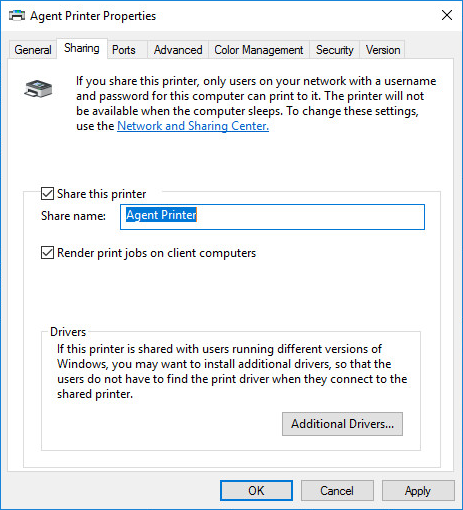Viewport: 463px width, 510px height.
Task: Open the Network and Sharing Center link
Action: [x=193, y=126]
